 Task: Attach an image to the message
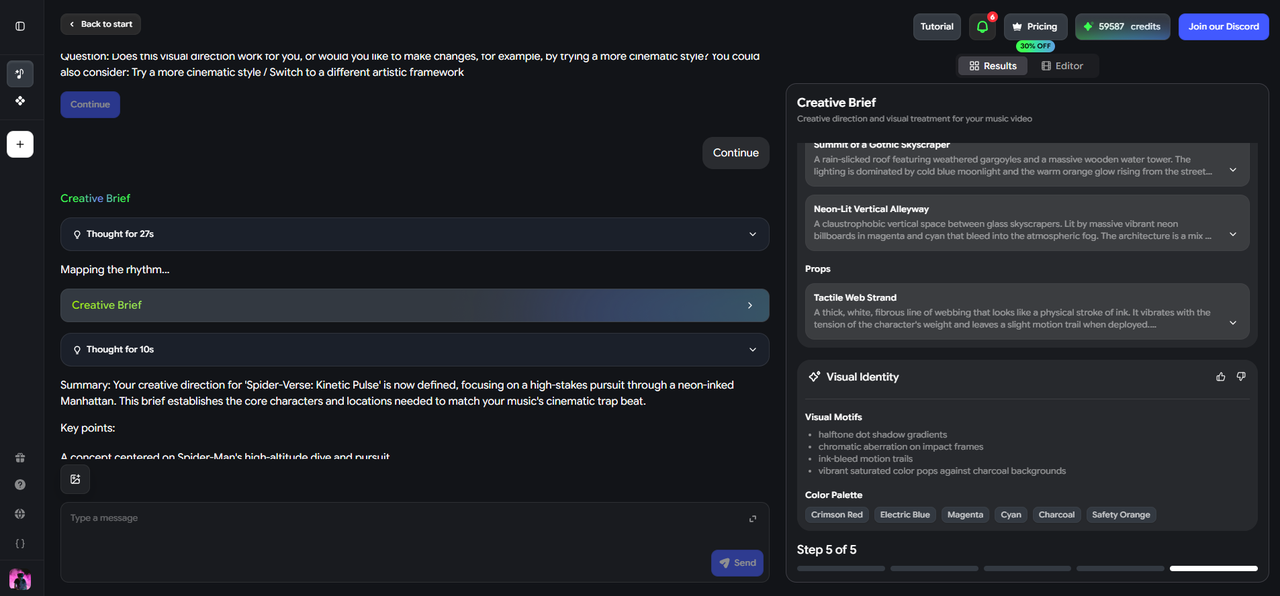point(75,480)
